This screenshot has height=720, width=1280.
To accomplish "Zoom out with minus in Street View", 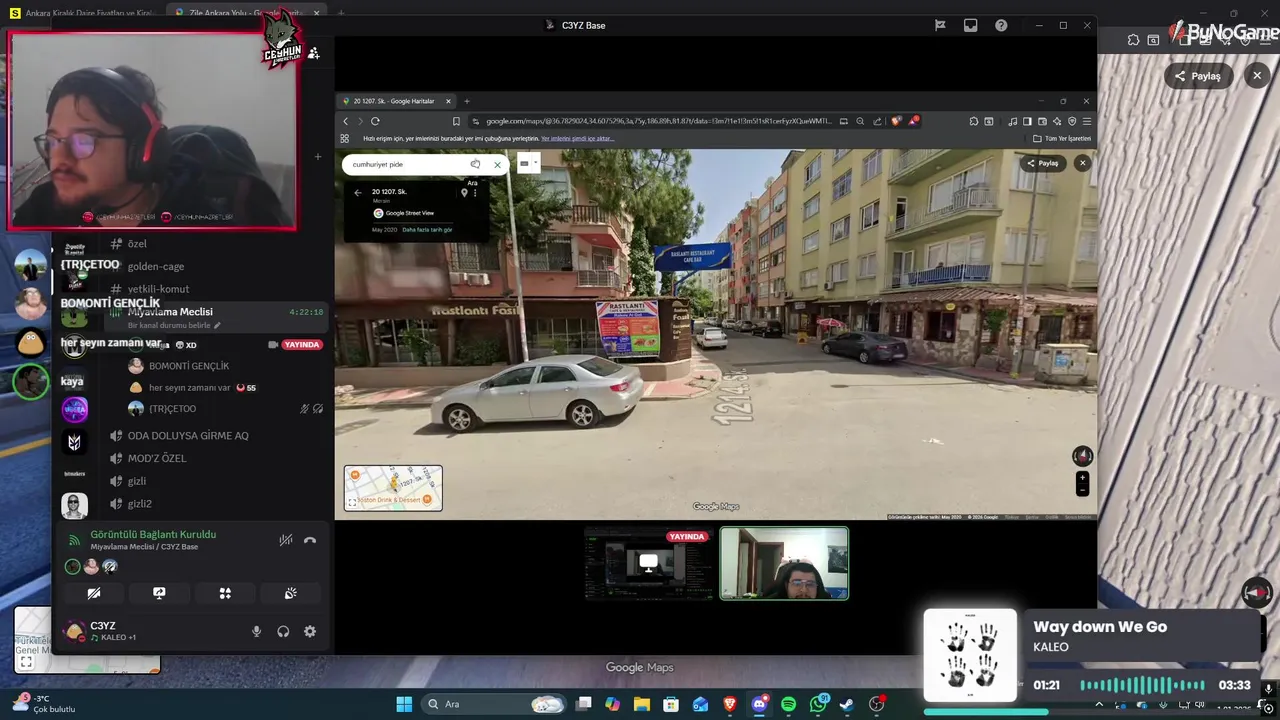I will point(1082,490).
